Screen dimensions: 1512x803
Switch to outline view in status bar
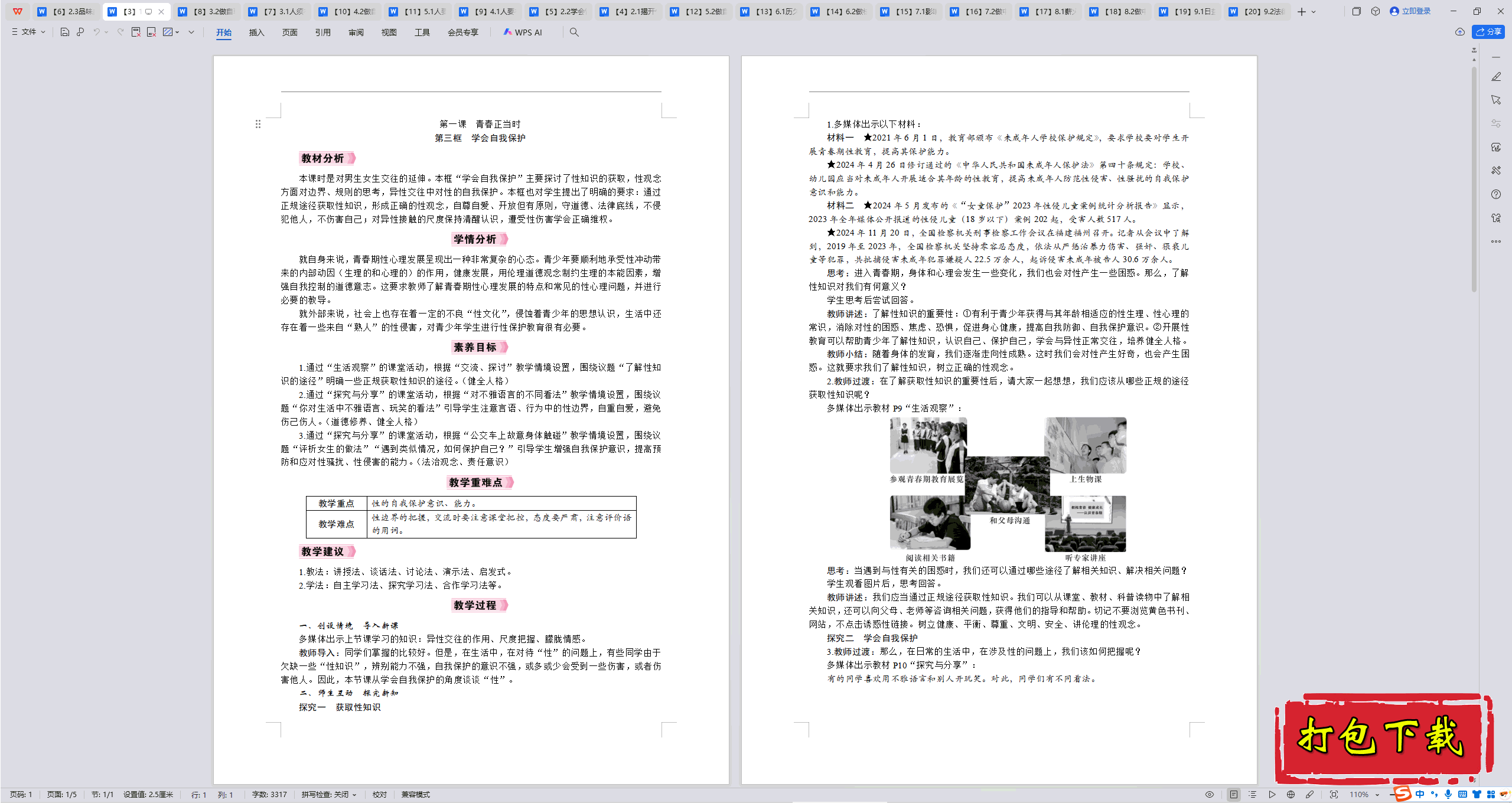click(1252, 795)
